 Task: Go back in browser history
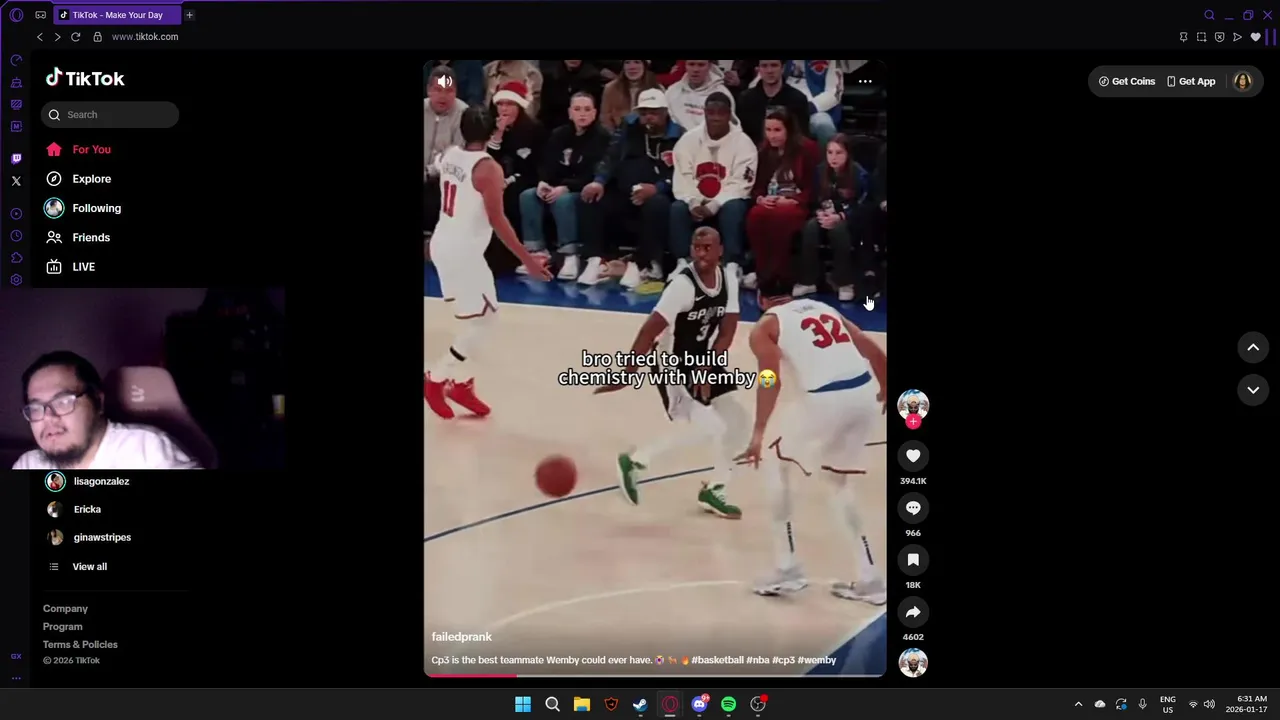(40, 37)
